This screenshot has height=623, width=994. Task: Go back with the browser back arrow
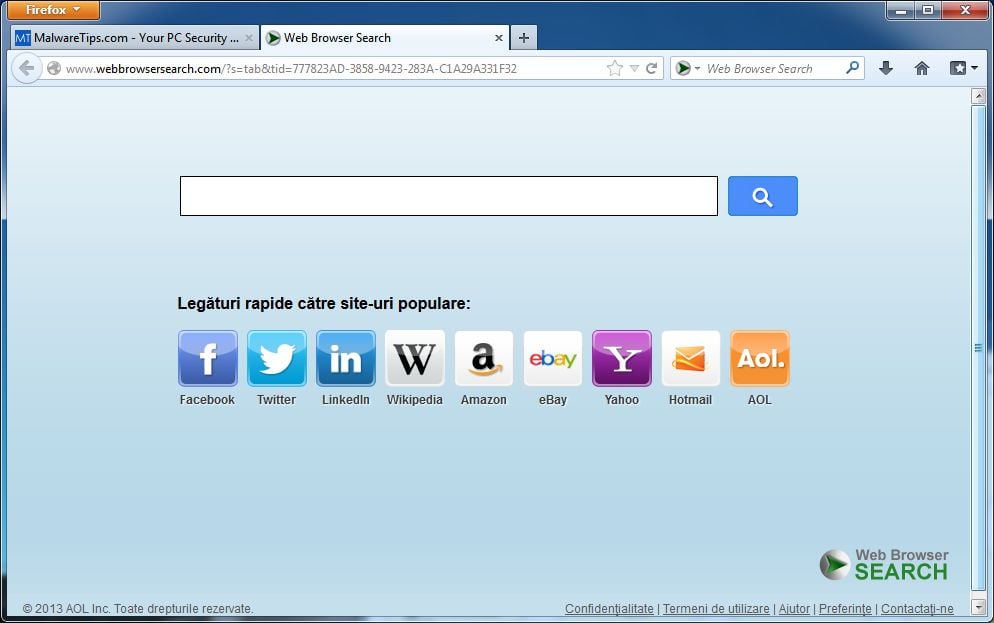tap(27, 68)
